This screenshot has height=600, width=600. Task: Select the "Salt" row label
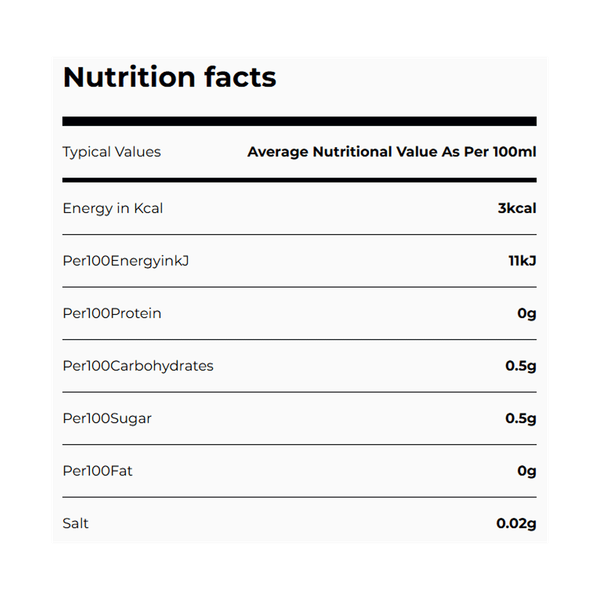pos(77,523)
